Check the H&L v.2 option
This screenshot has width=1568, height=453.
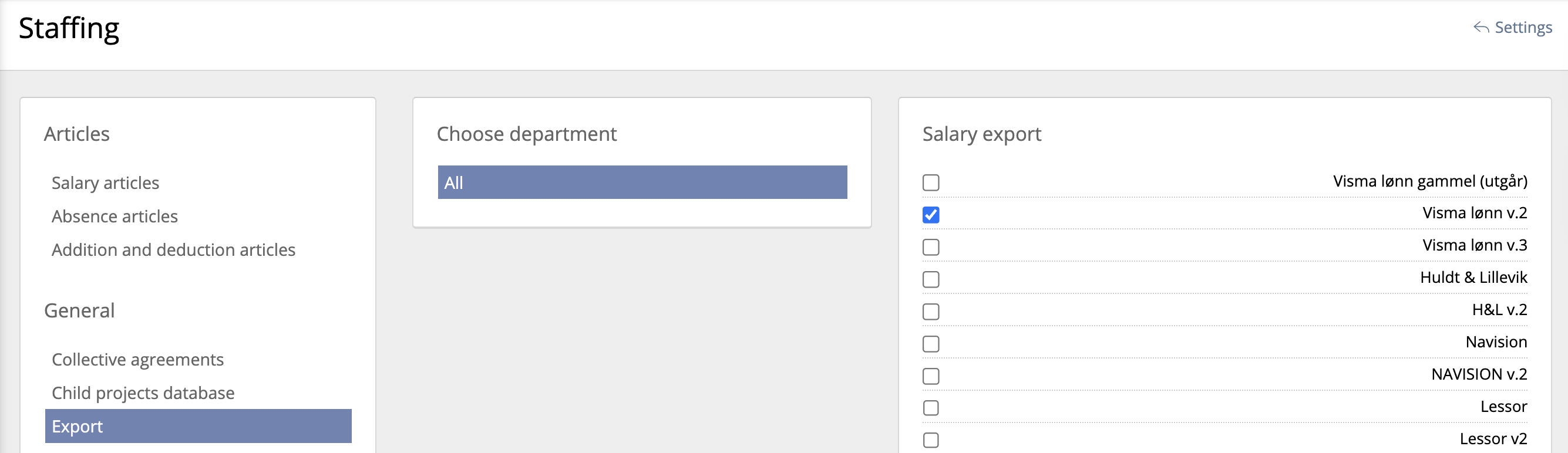point(931,312)
